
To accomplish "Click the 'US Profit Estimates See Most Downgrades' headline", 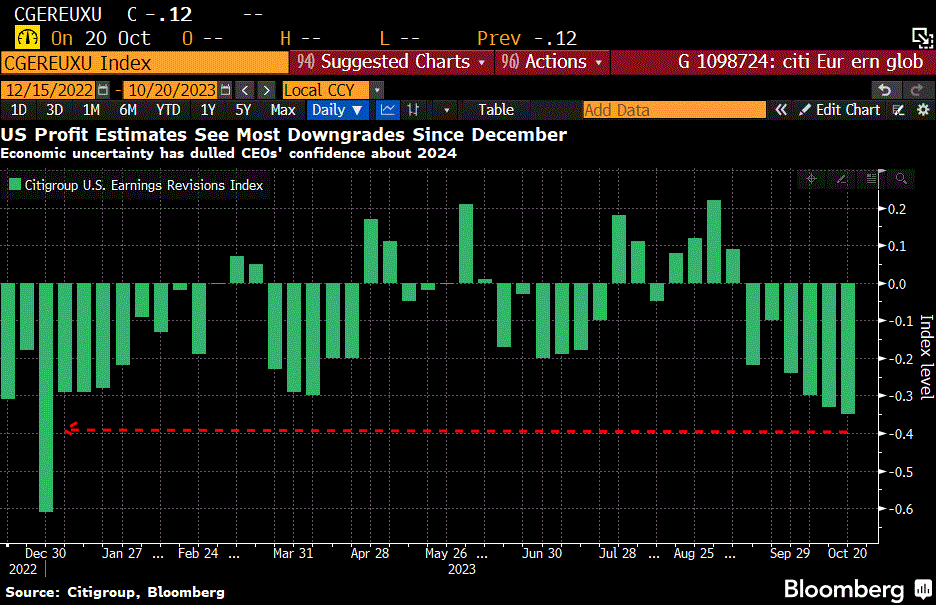I will pos(284,135).
